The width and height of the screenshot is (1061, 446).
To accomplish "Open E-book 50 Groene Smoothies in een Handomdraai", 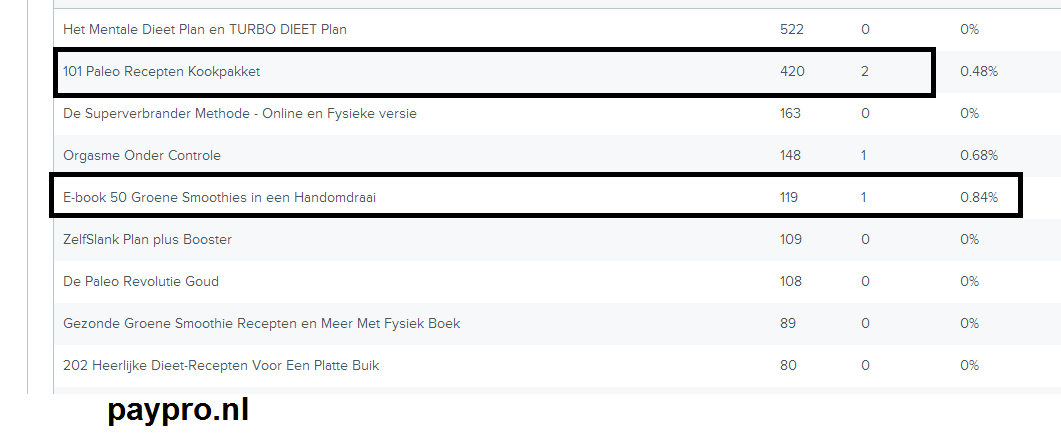I will tap(219, 198).
